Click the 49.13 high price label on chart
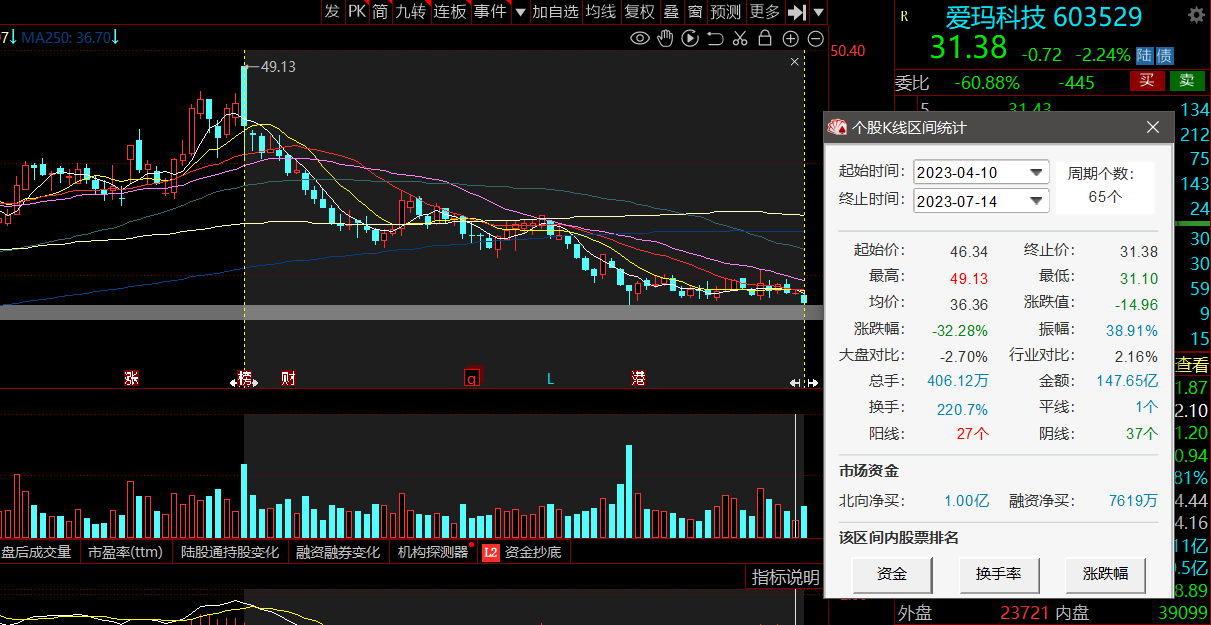This screenshot has height=625, width=1211. (x=278, y=66)
